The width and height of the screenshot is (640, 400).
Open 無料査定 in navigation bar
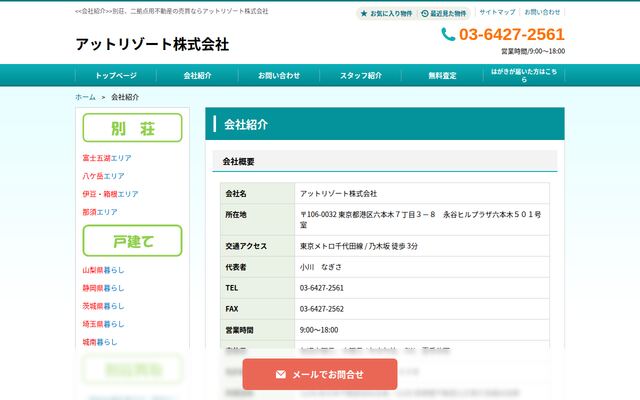442,76
